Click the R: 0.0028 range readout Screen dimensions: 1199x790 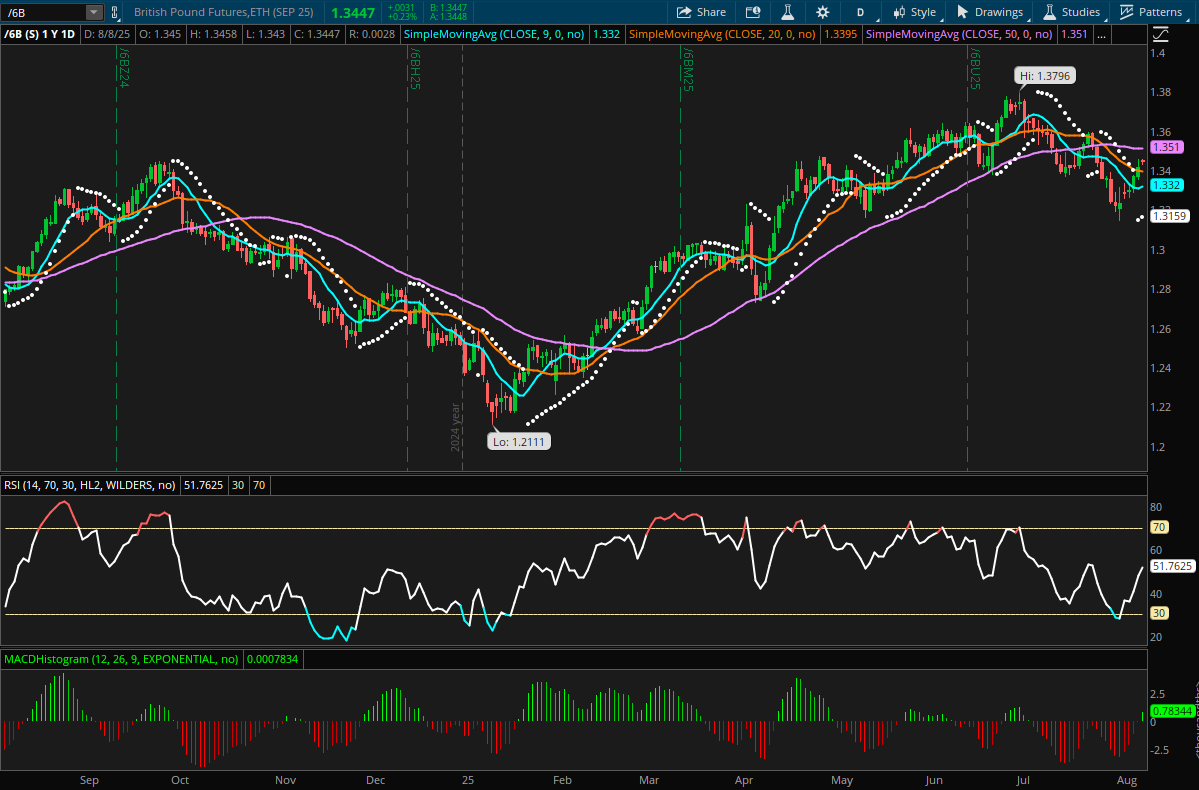372,34
